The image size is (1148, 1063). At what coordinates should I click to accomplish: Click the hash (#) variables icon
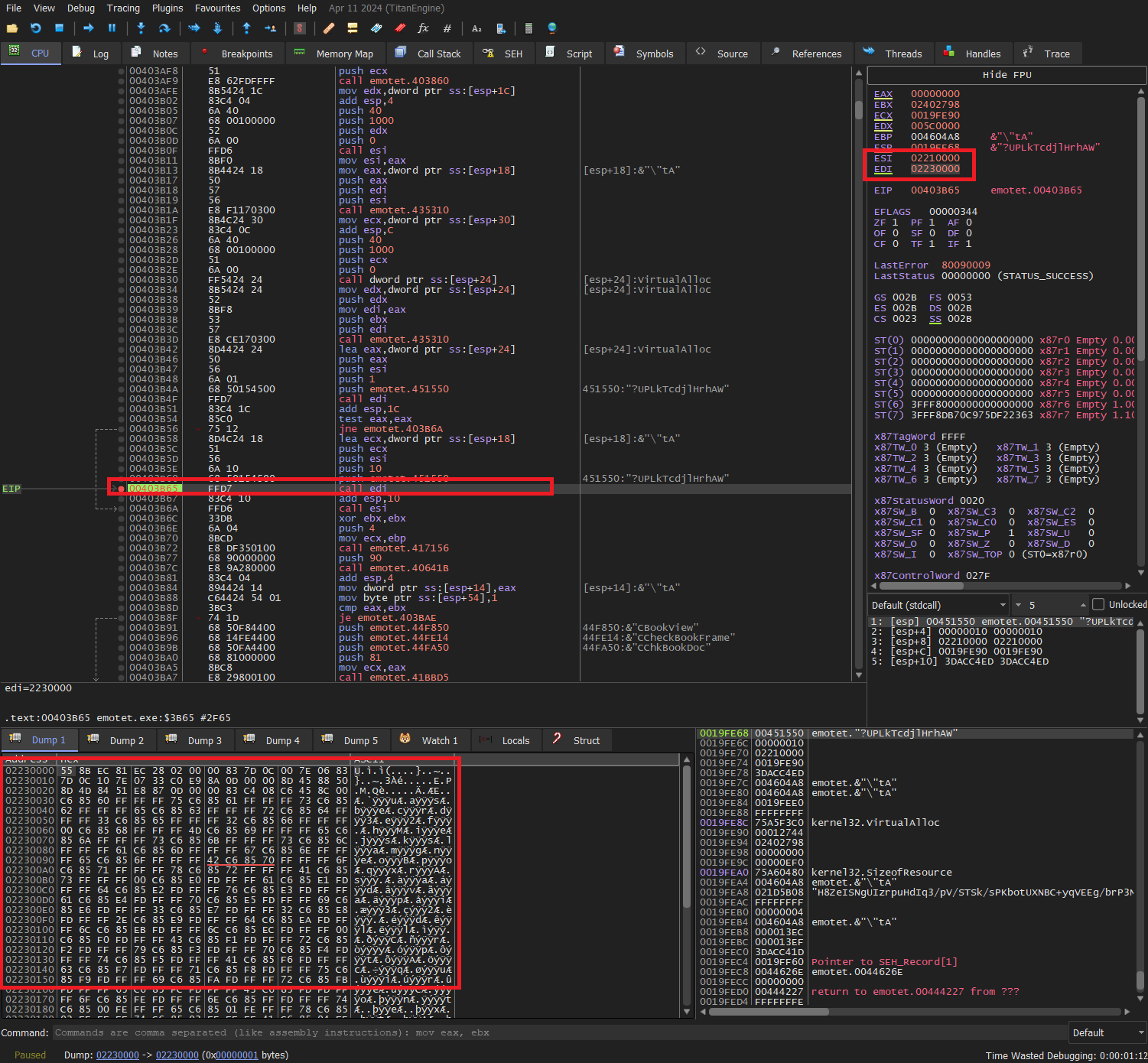(x=447, y=28)
